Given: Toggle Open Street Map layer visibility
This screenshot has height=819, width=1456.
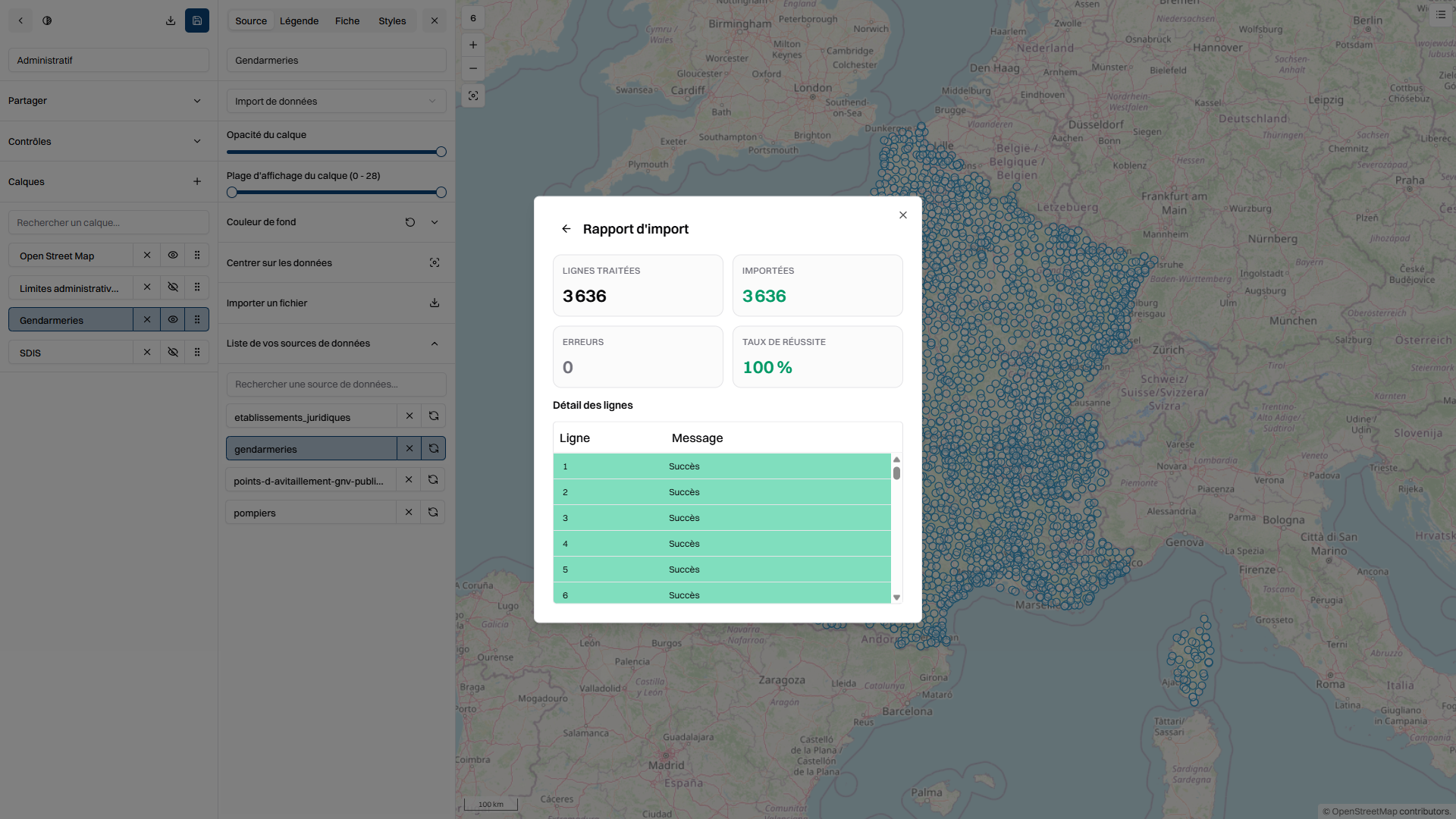Looking at the screenshot, I should point(173,256).
